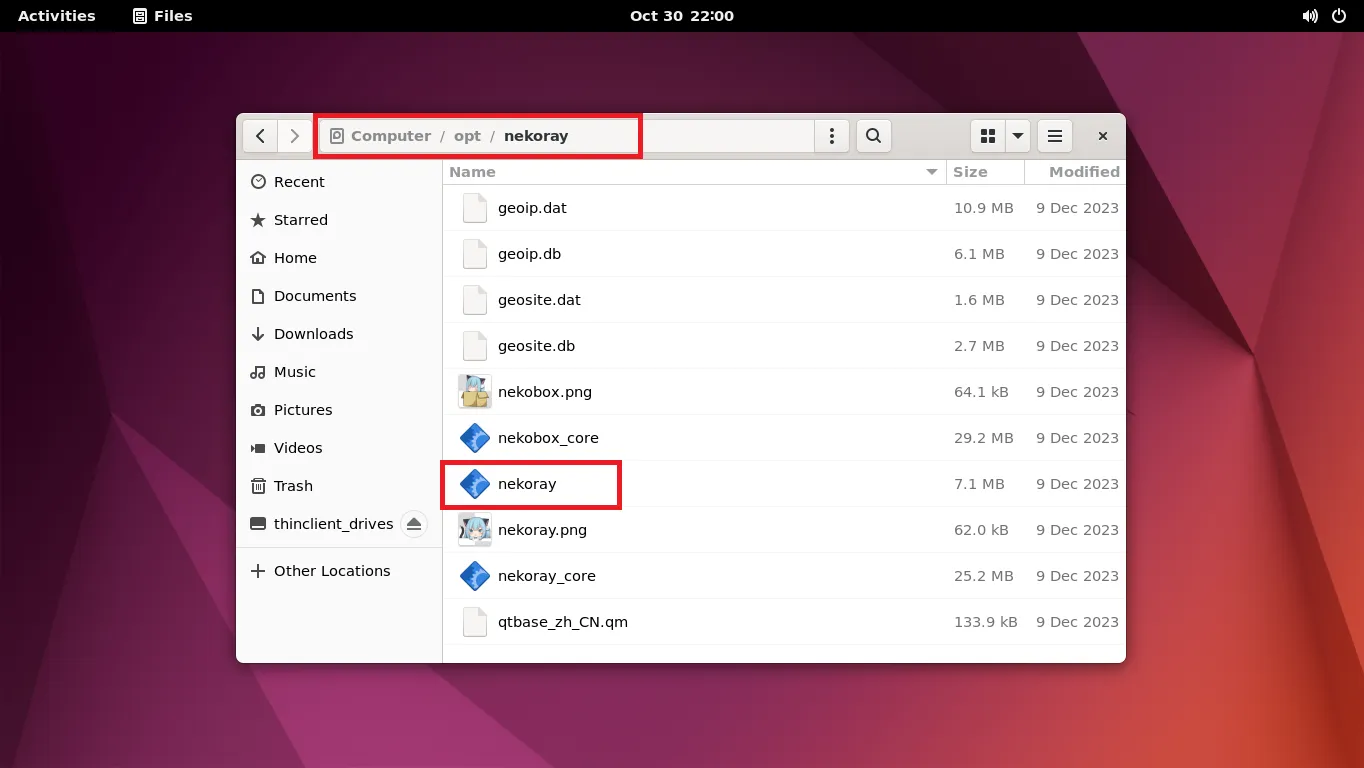Image resolution: width=1364 pixels, height=768 pixels.
Task: Open Music in the sidebar
Action: [339, 372]
